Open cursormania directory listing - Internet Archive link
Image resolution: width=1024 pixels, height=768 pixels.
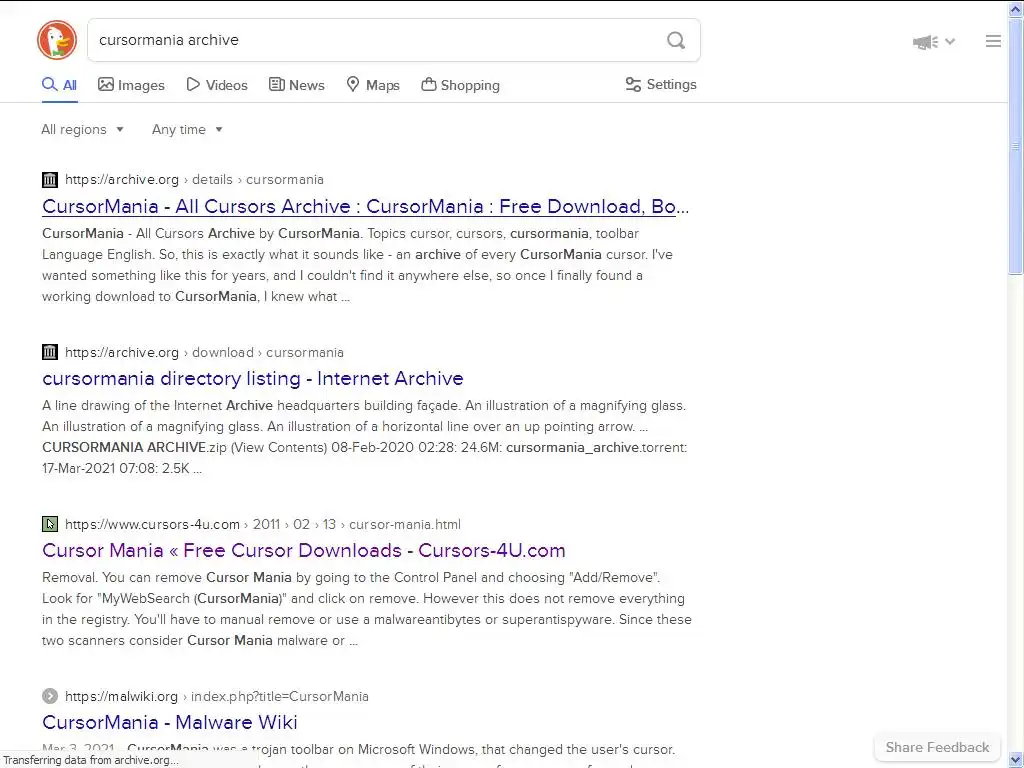[x=253, y=378]
